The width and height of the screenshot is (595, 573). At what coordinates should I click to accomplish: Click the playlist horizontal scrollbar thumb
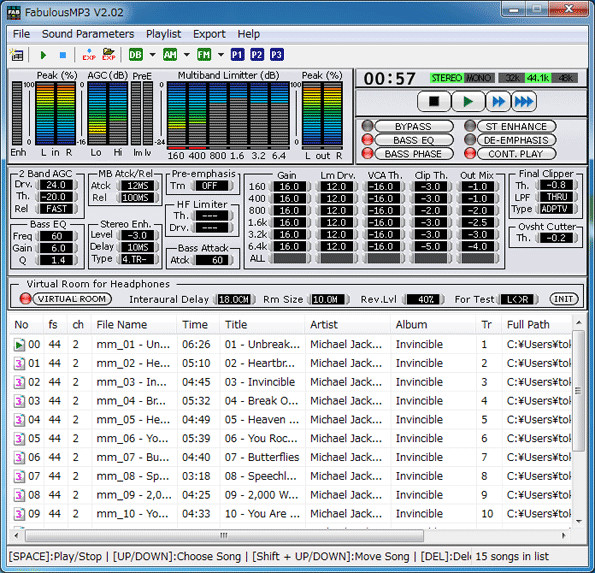tap(224, 535)
